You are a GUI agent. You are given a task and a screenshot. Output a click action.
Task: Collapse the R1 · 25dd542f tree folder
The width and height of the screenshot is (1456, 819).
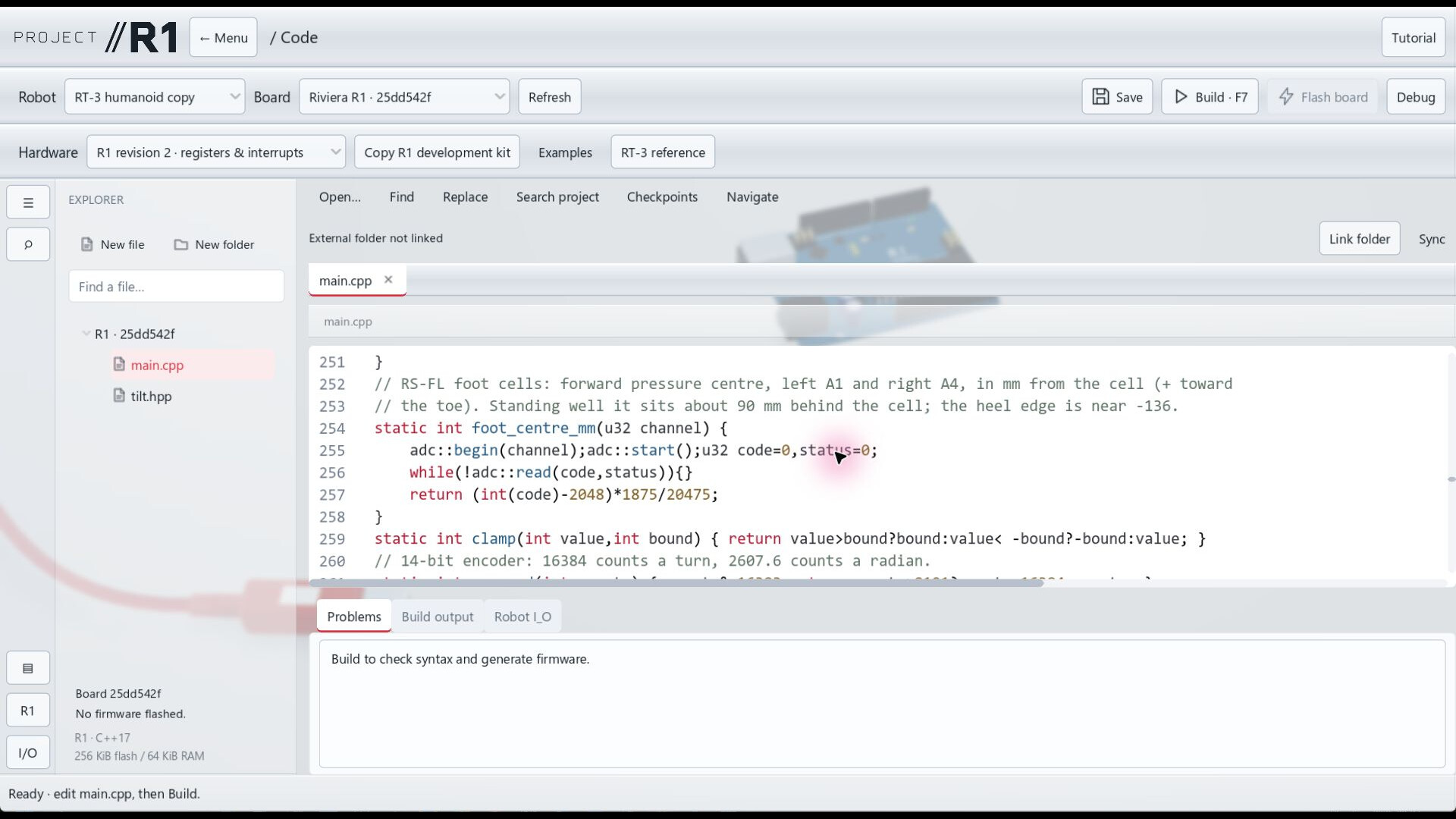(86, 334)
